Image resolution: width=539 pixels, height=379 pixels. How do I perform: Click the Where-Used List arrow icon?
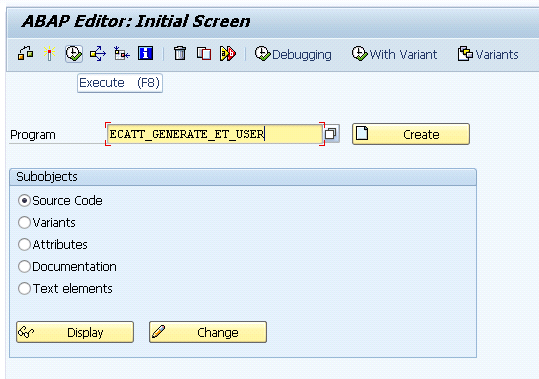[x=98, y=54]
